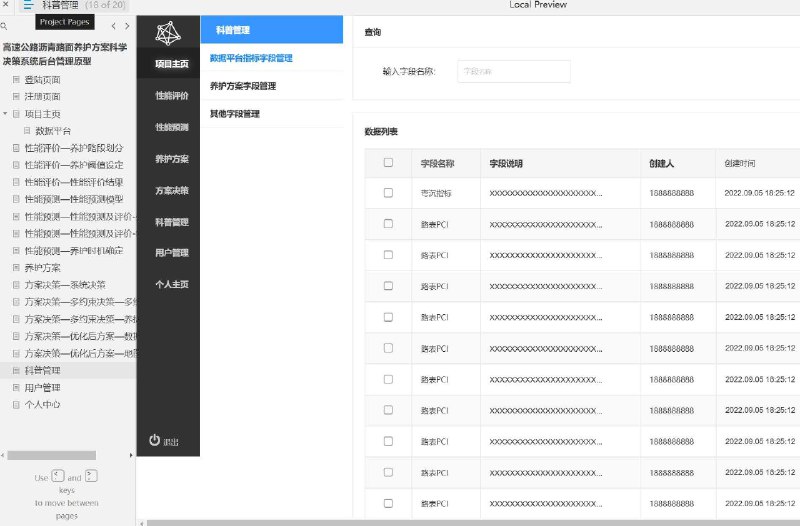Check the second data row checkbox, first 路表PCI
800x526 pixels.
tap(388, 223)
